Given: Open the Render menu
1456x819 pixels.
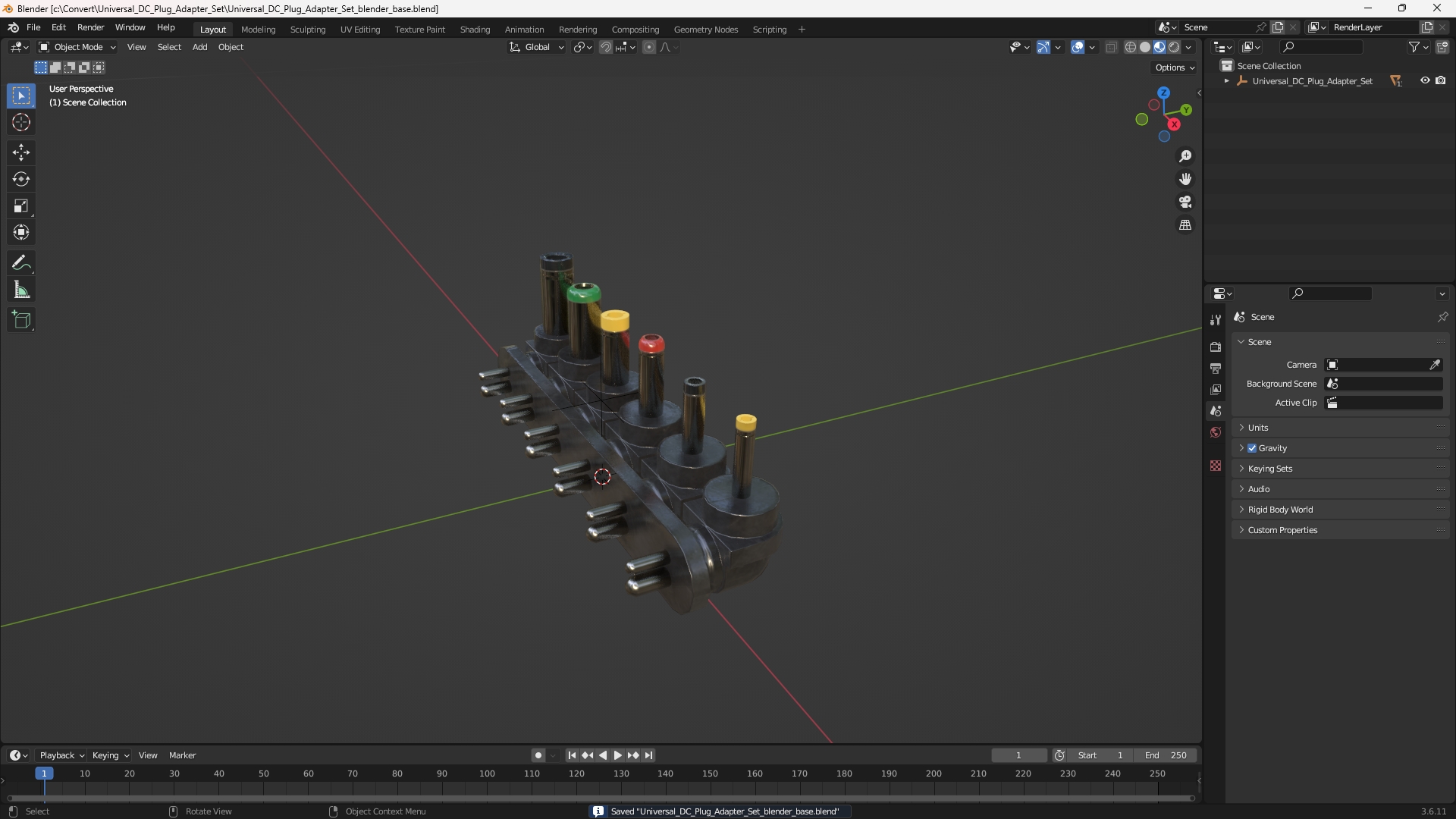Looking at the screenshot, I should pos(90,27).
